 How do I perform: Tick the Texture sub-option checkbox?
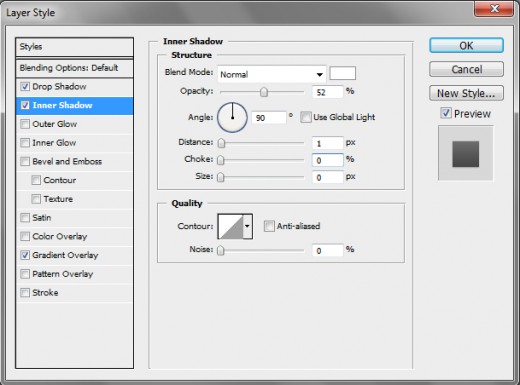(36, 199)
